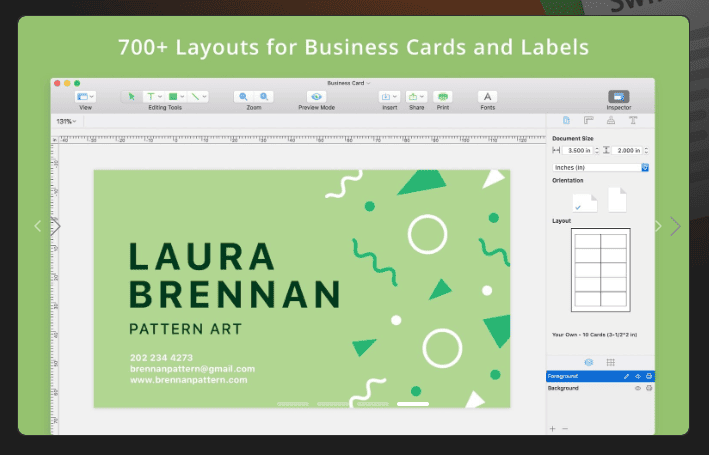
Task: Select the arrow selection tool
Action: (132, 97)
